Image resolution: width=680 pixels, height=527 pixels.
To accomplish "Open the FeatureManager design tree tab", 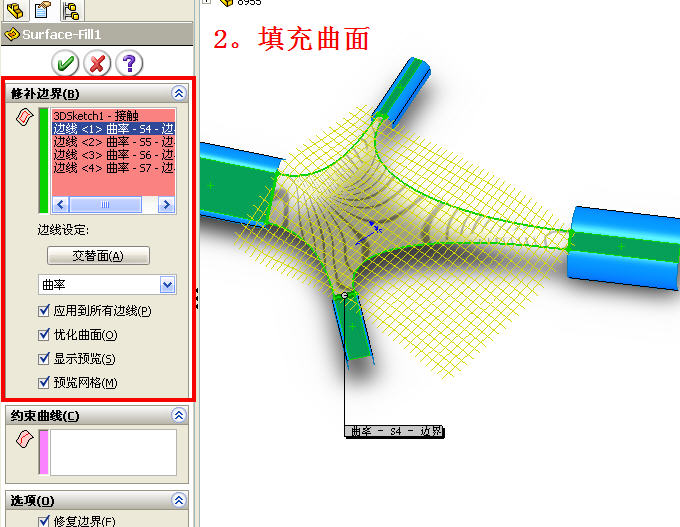I will coord(15,10).
